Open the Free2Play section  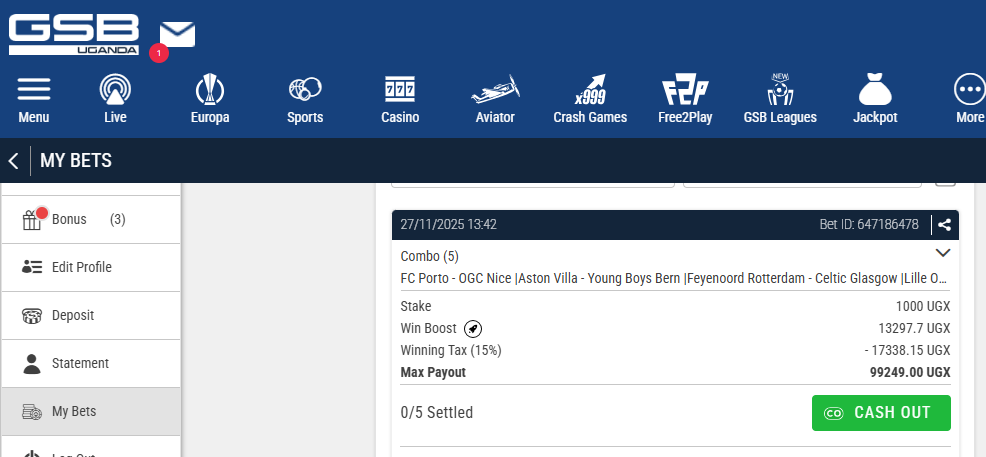pyautogui.click(x=685, y=99)
